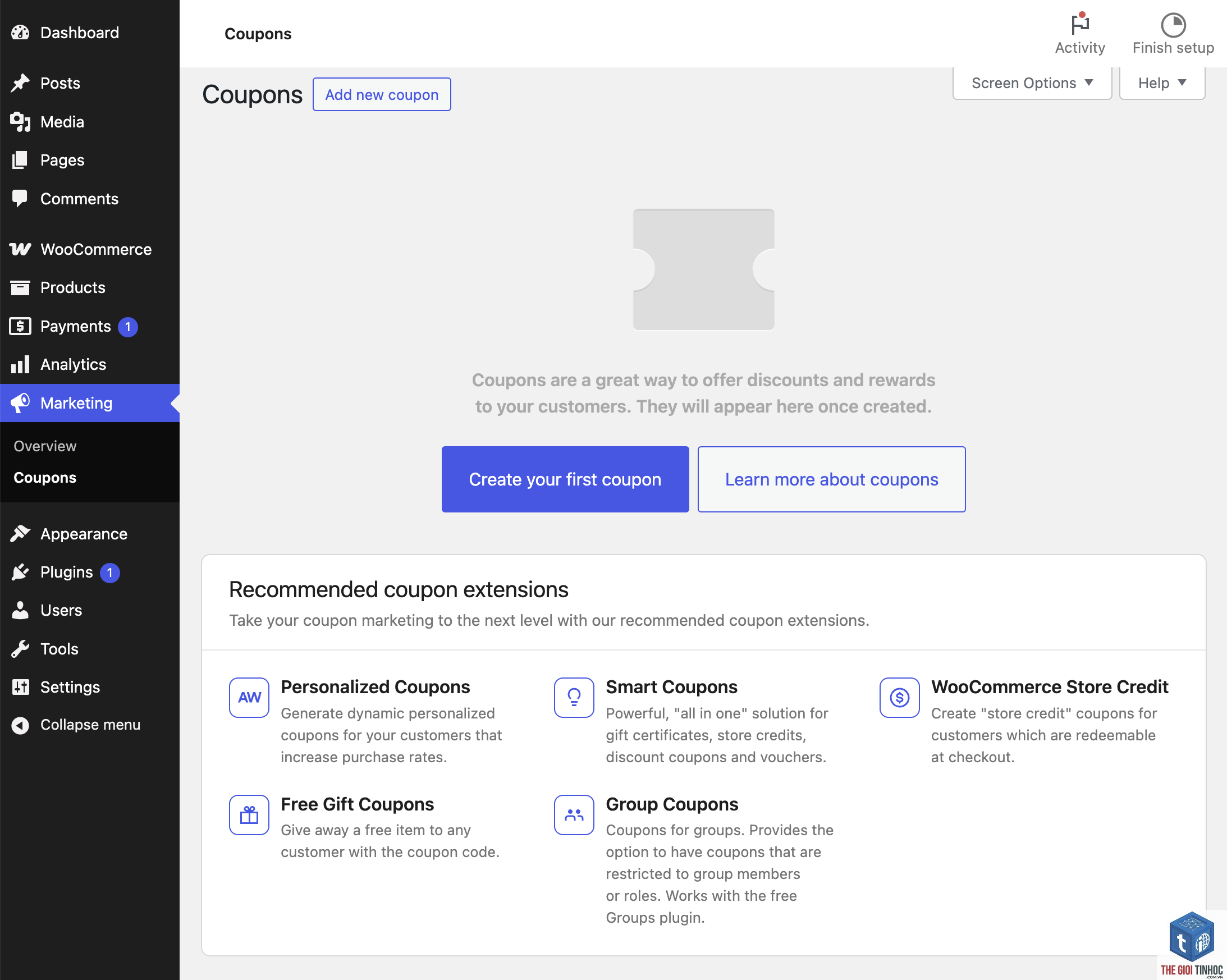Open the WooCommerce menu item
The image size is (1227, 980).
90,249
